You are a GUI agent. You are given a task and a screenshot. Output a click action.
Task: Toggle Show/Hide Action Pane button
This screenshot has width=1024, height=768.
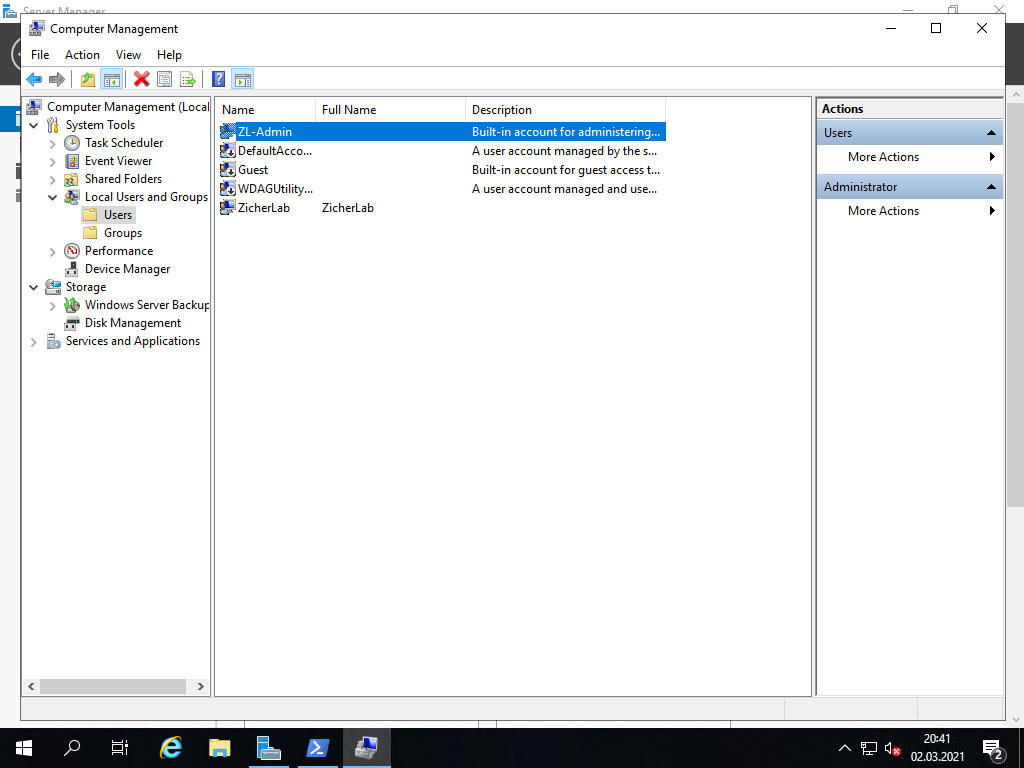click(243, 80)
